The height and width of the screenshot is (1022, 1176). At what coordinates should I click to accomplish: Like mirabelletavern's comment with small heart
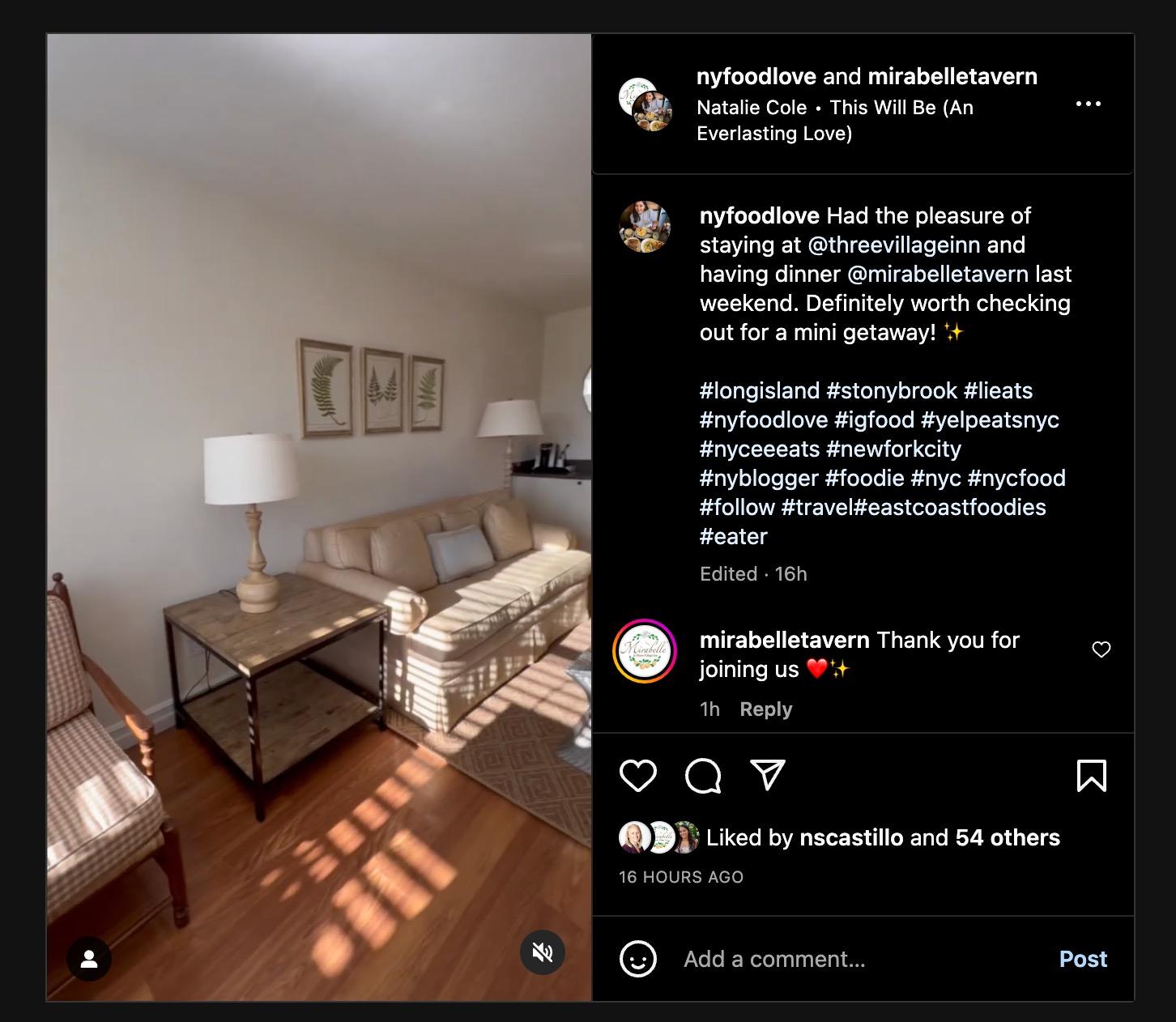(1101, 649)
